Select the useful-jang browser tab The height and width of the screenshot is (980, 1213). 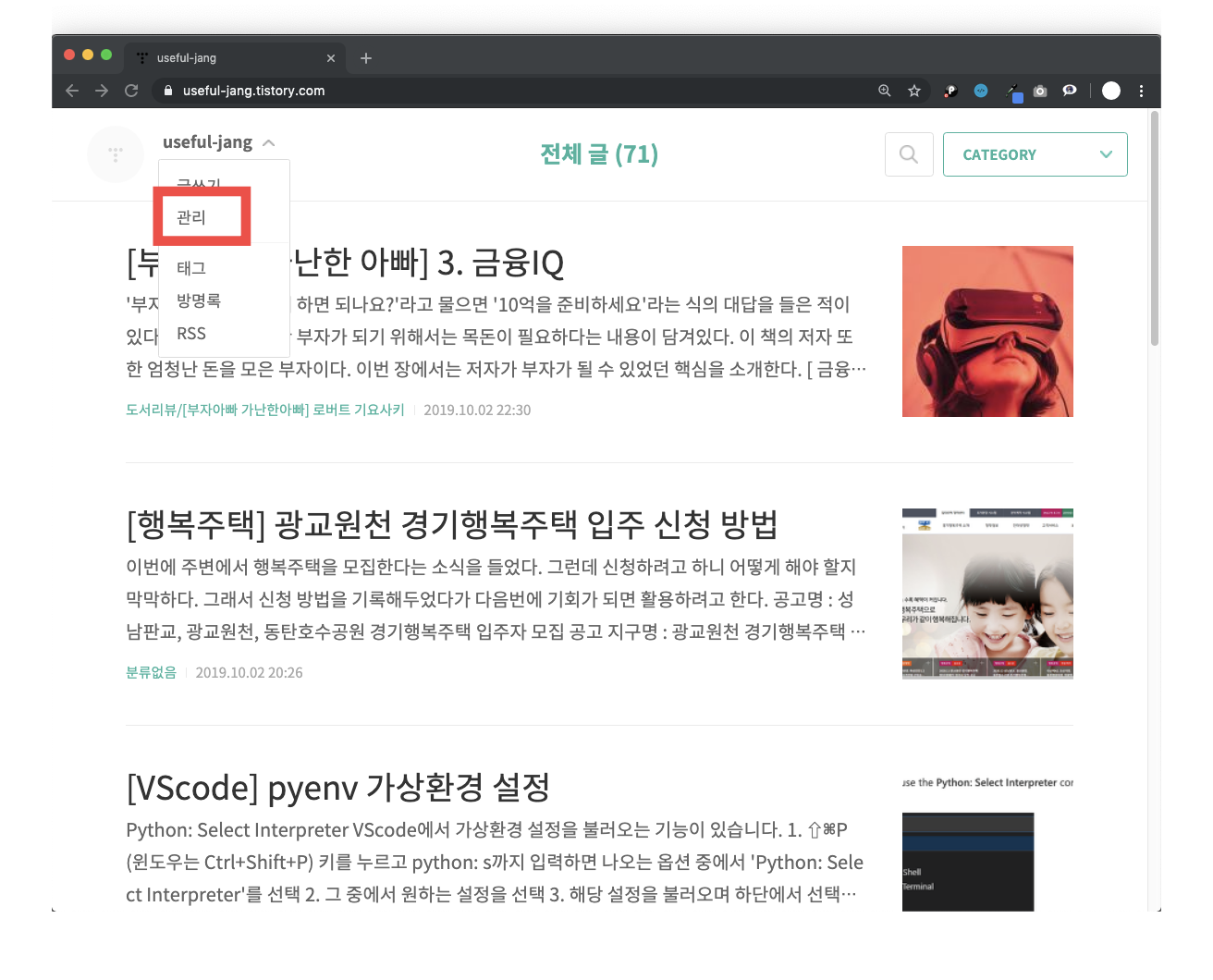[x=235, y=57]
